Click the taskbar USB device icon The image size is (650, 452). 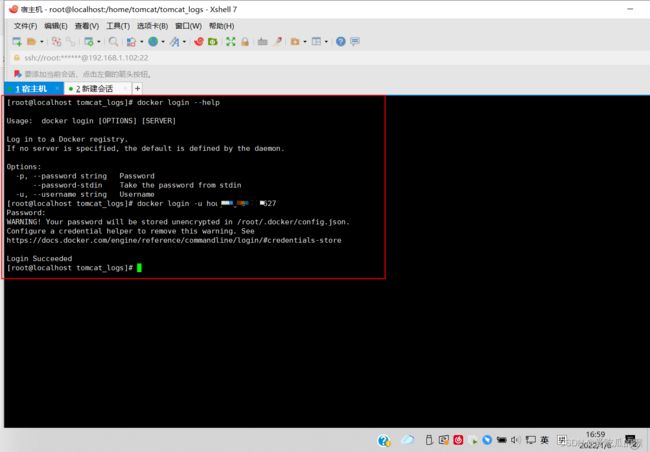coord(429,440)
